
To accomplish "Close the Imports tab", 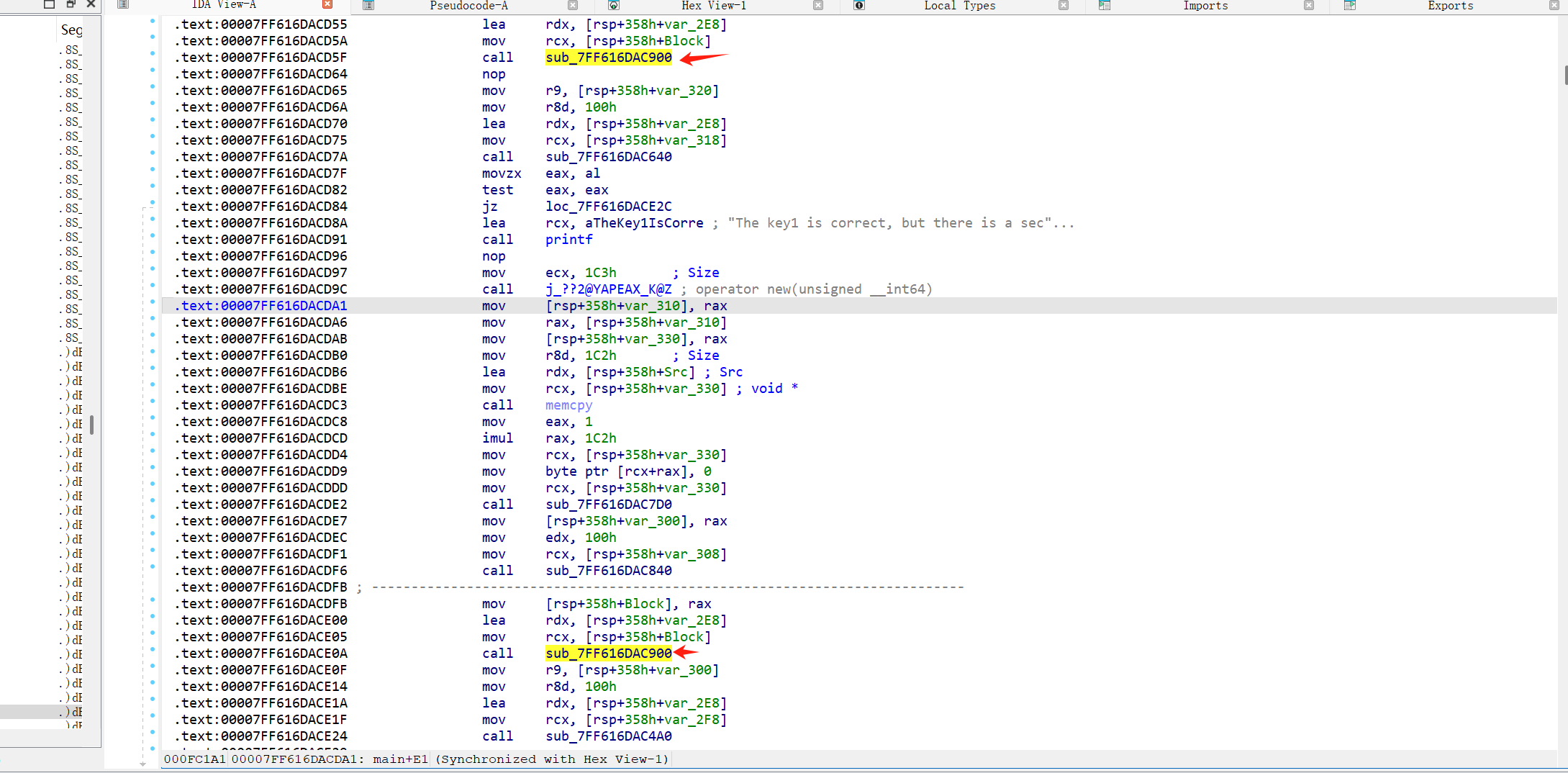I will (1309, 5).
